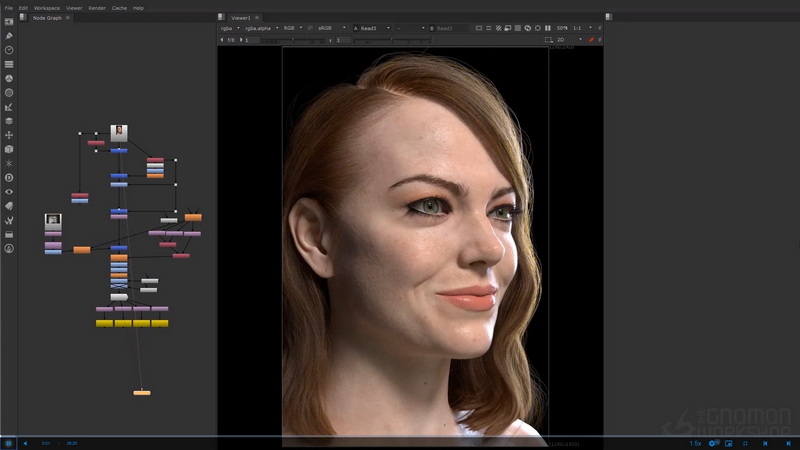Open the 3D nodes cube icon
The height and width of the screenshot is (450, 800).
tap(9, 149)
